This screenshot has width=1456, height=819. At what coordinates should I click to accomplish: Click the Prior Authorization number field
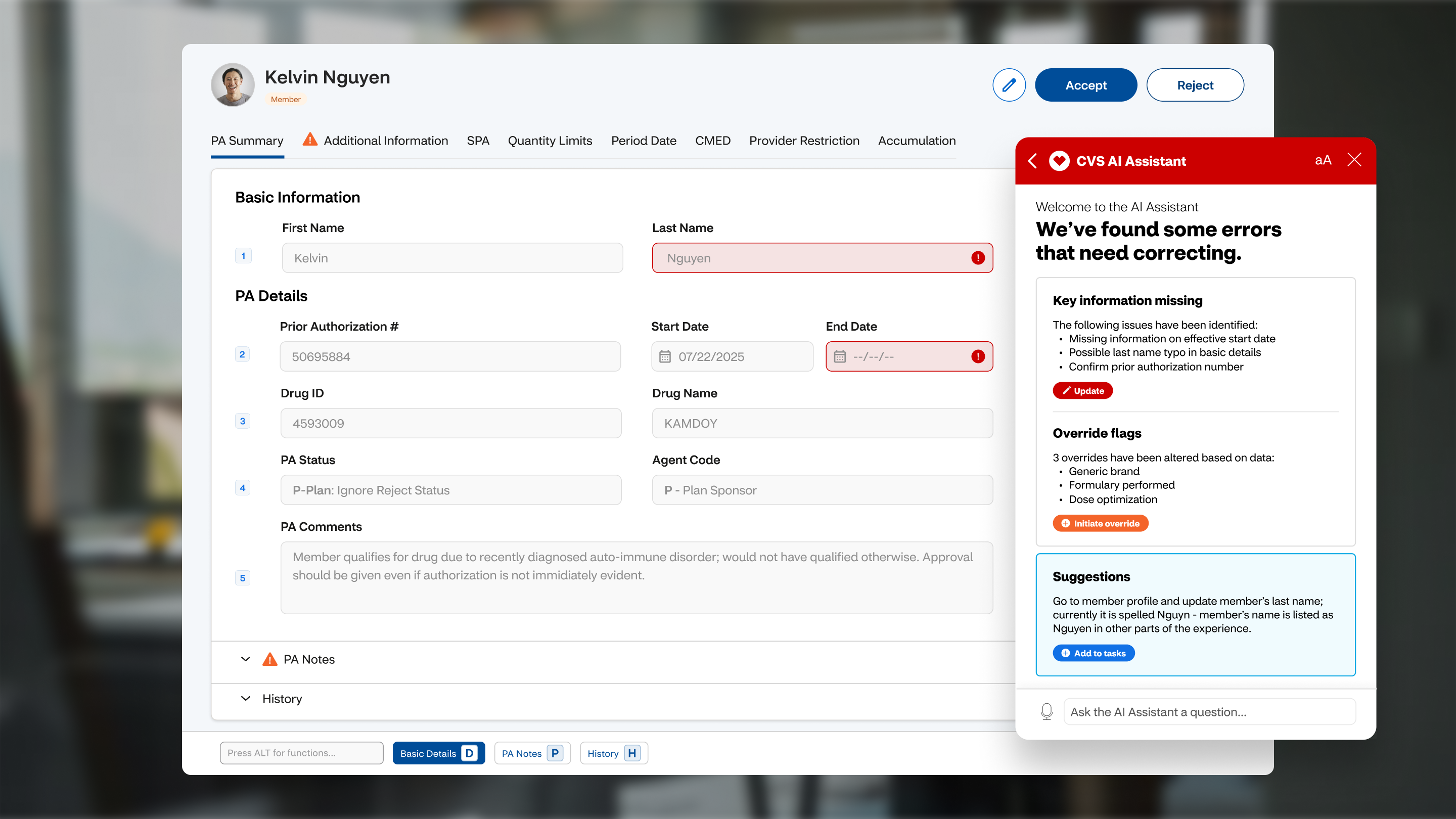pyautogui.click(x=450, y=356)
